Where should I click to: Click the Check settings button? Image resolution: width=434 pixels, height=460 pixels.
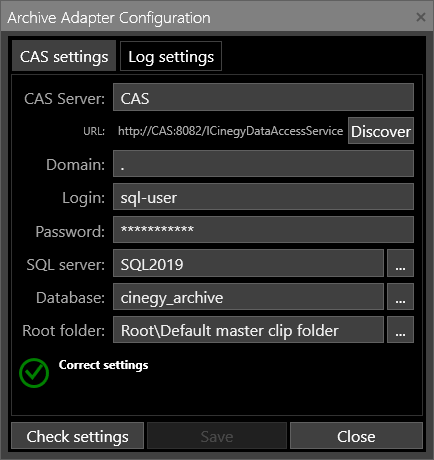click(x=77, y=436)
